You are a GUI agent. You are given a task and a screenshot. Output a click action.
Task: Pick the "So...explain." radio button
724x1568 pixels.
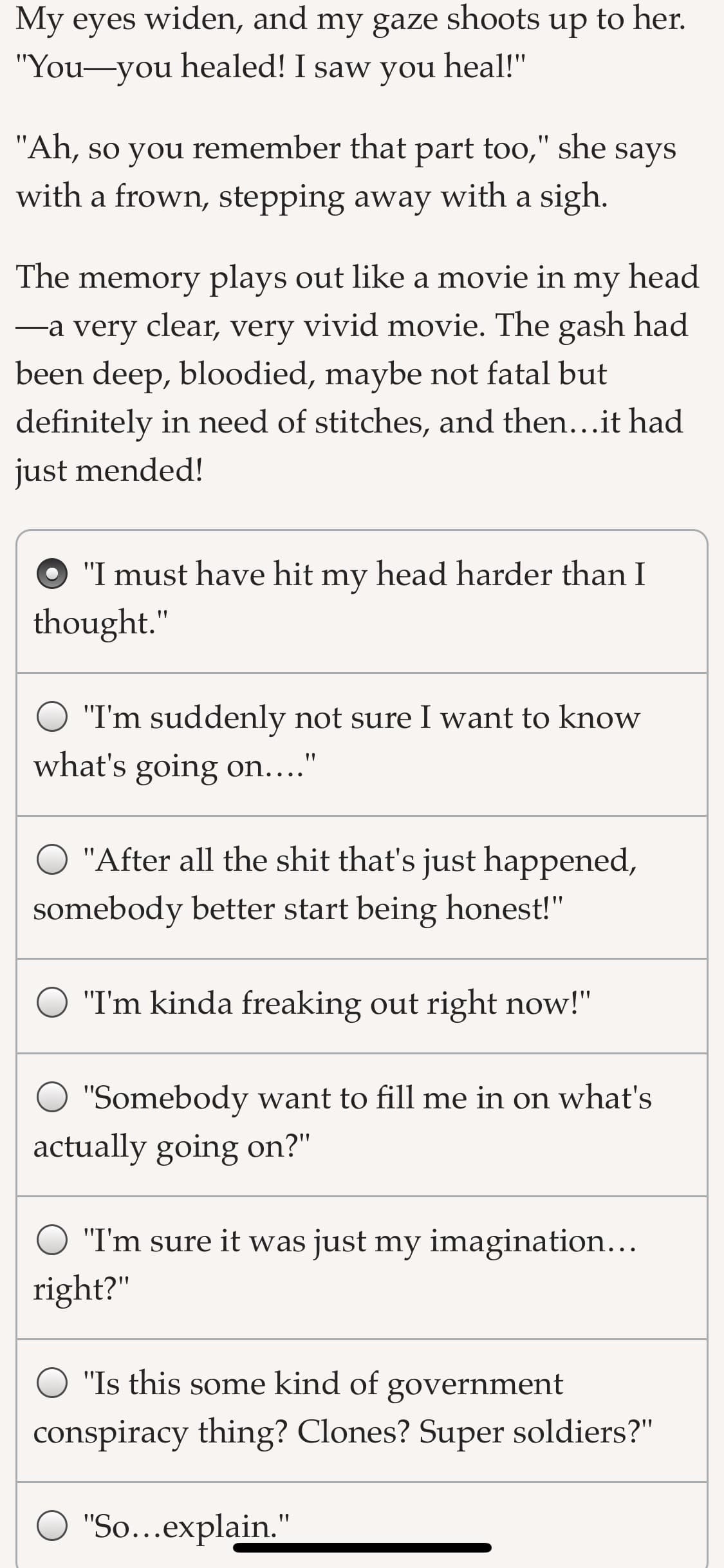point(52,1526)
